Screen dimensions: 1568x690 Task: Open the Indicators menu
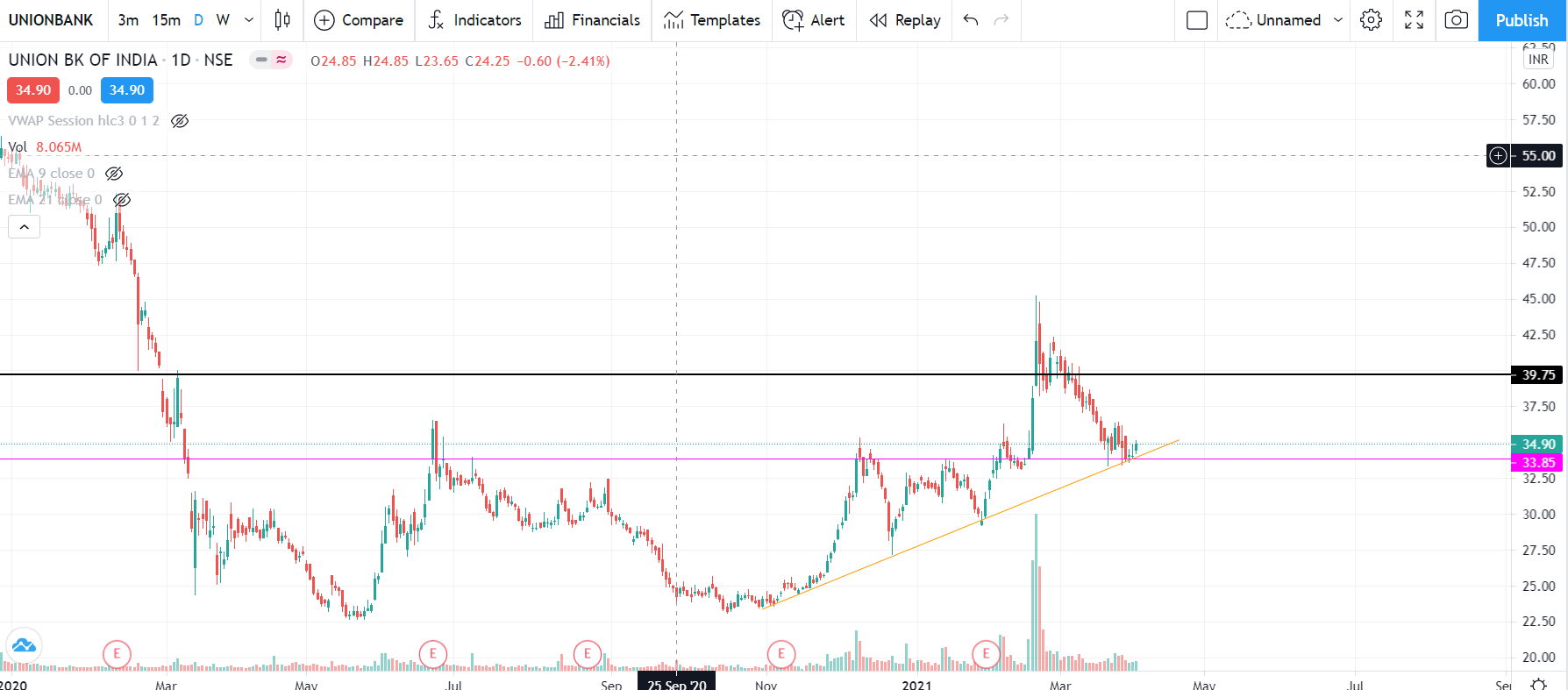pyautogui.click(x=474, y=20)
